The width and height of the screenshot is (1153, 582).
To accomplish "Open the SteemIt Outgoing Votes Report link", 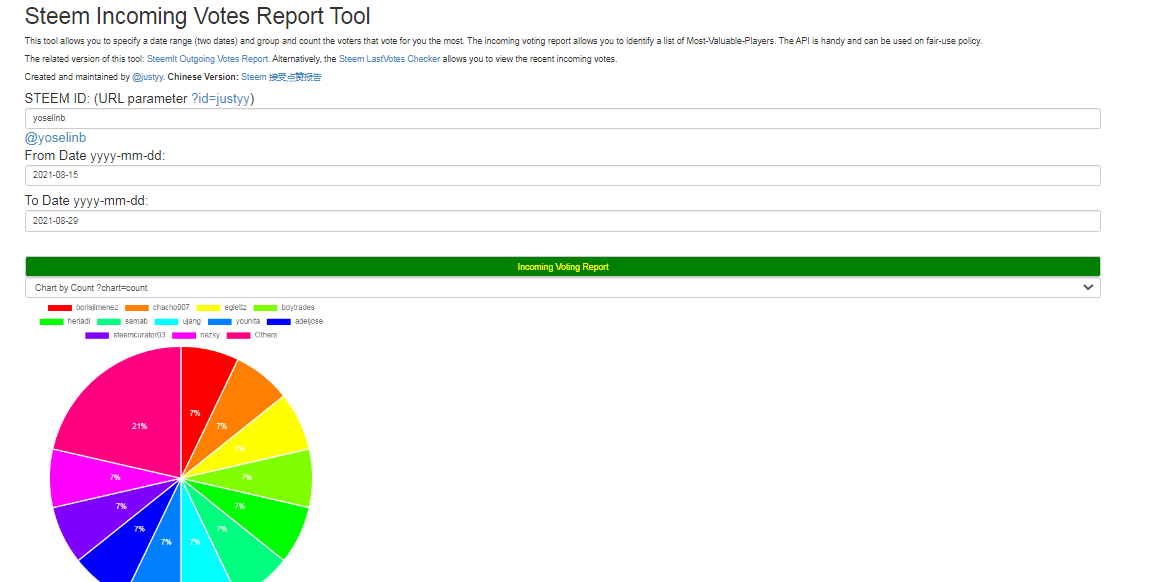I will tap(207, 59).
